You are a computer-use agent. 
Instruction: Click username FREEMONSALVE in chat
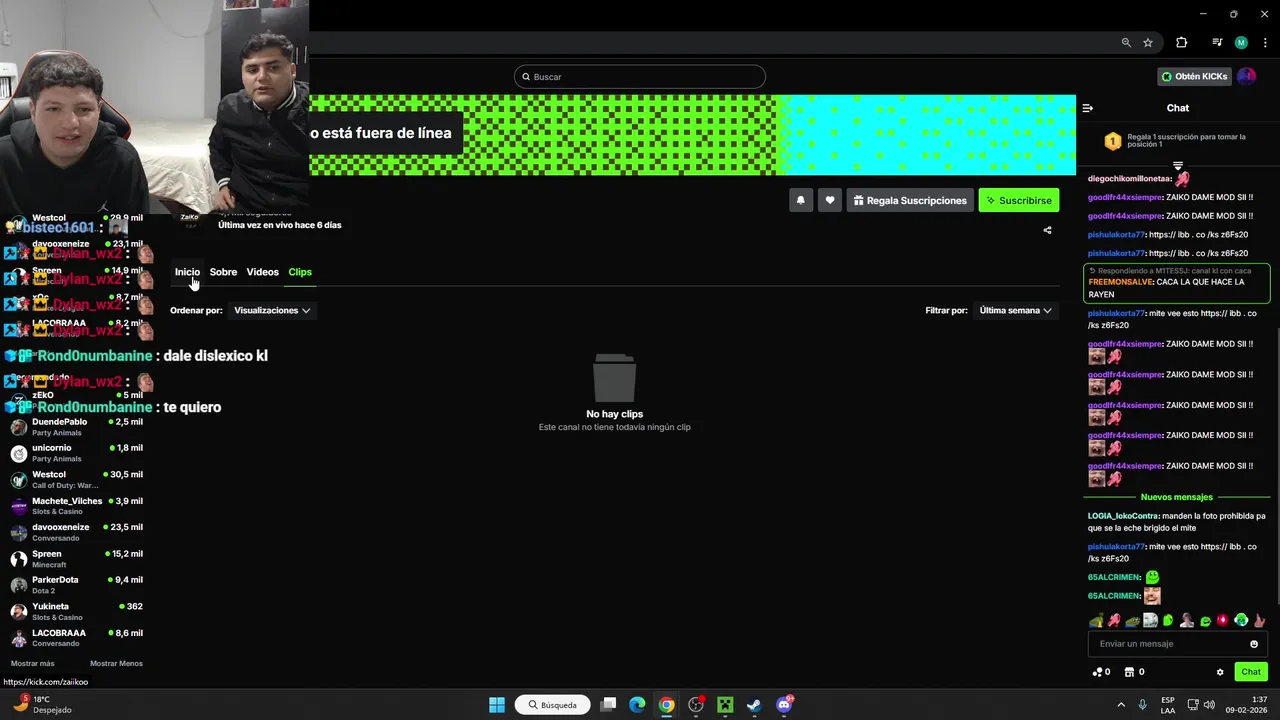(x=1120, y=282)
